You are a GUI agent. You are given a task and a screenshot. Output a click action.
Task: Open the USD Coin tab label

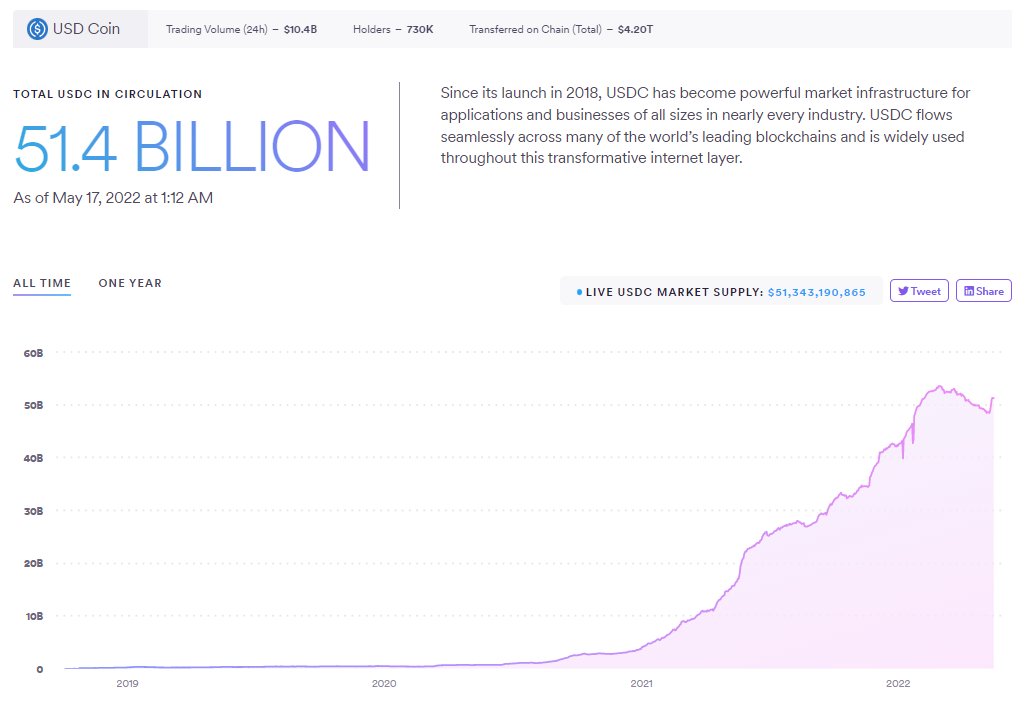click(80, 29)
